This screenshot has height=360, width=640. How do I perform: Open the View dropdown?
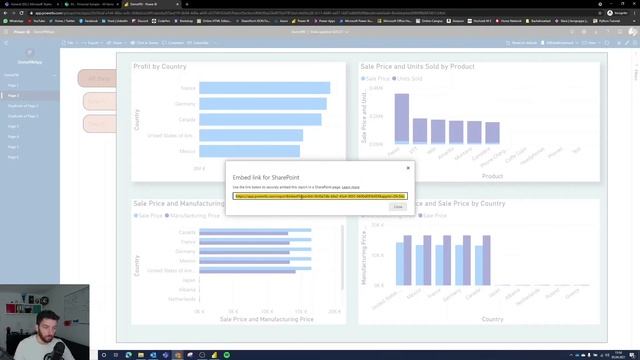(x=591, y=43)
